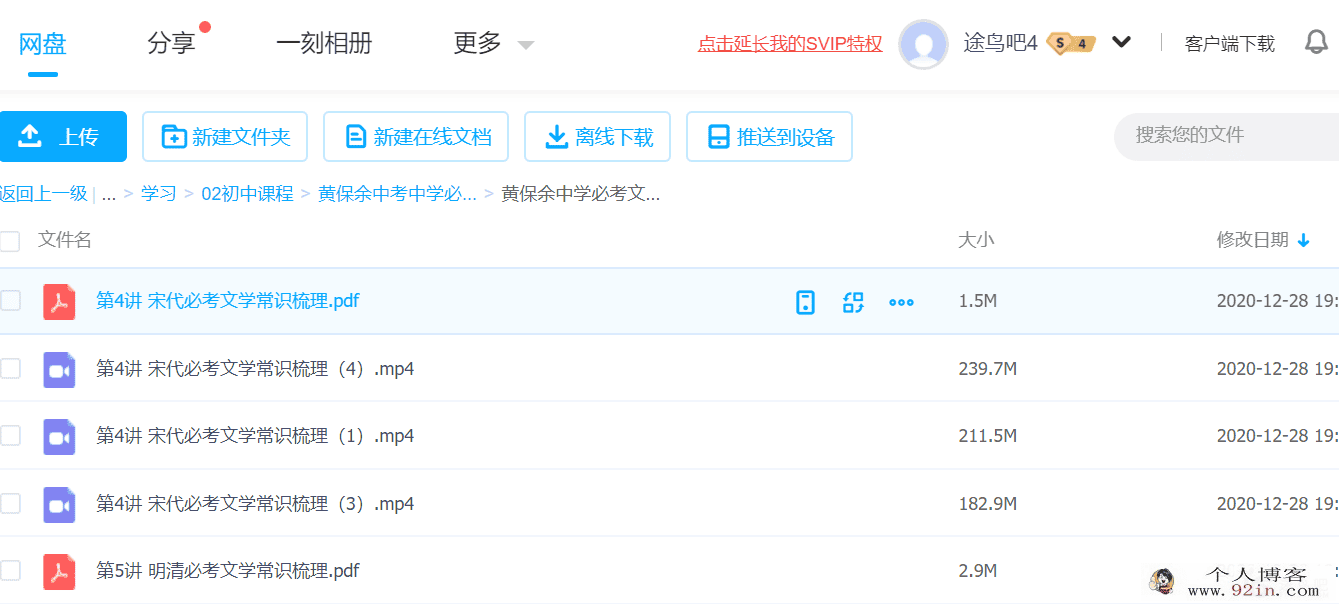Open the 点击延长我的SVIP特权 link
The image size is (1339, 604).
click(790, 44)
